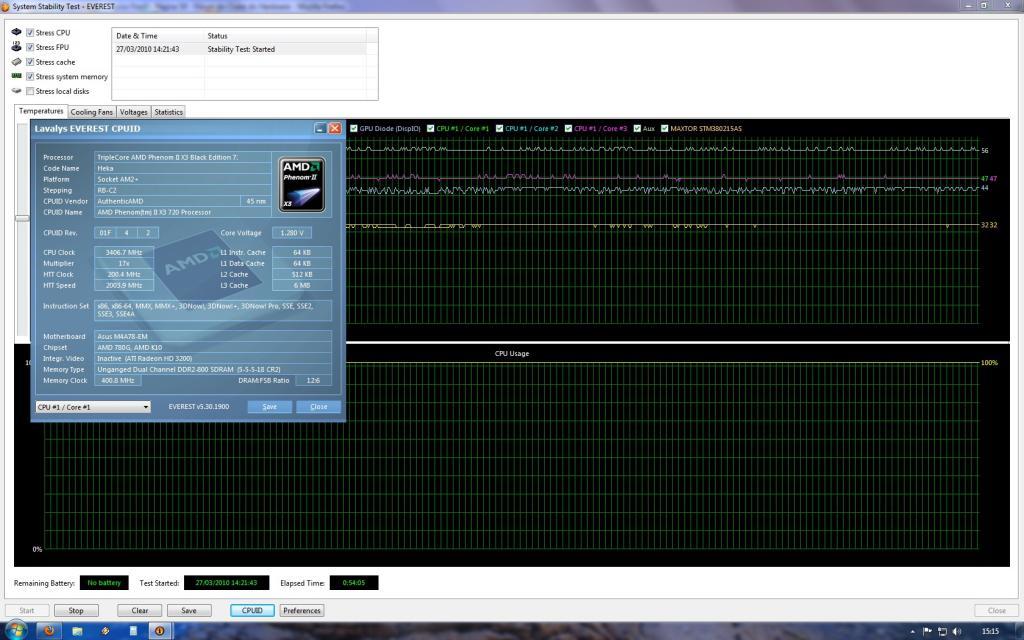Switch to the Temperatures tab
The height and width of the screenshot is (640, 1024).
pos(40,111)
